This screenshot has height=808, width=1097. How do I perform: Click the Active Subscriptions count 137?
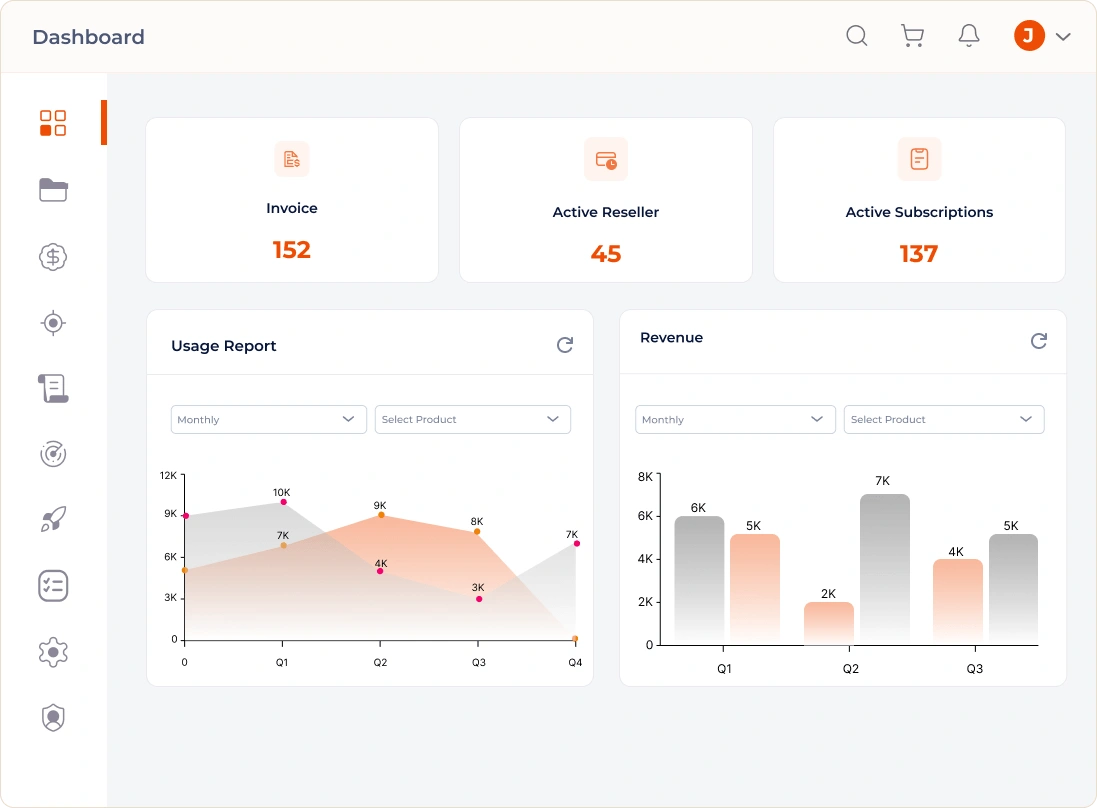point(919,253)
